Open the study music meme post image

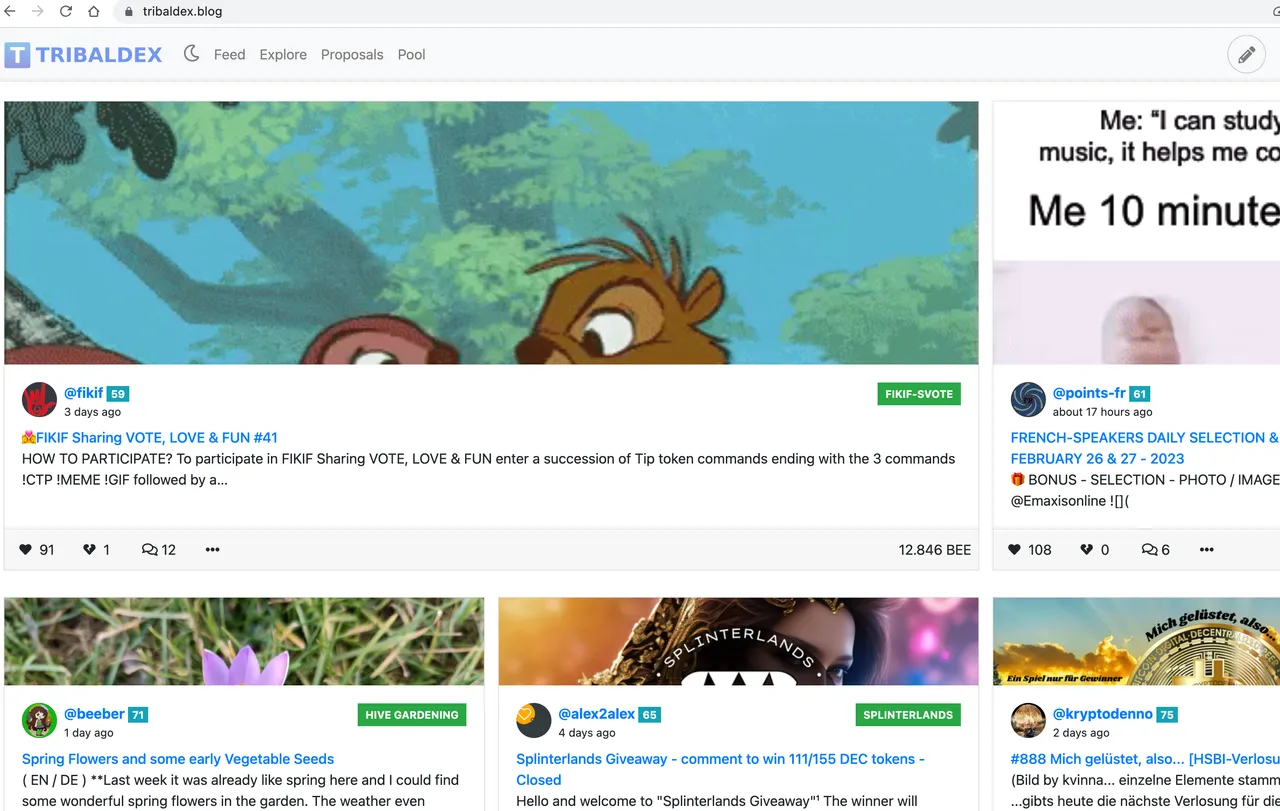point(1137,233)
